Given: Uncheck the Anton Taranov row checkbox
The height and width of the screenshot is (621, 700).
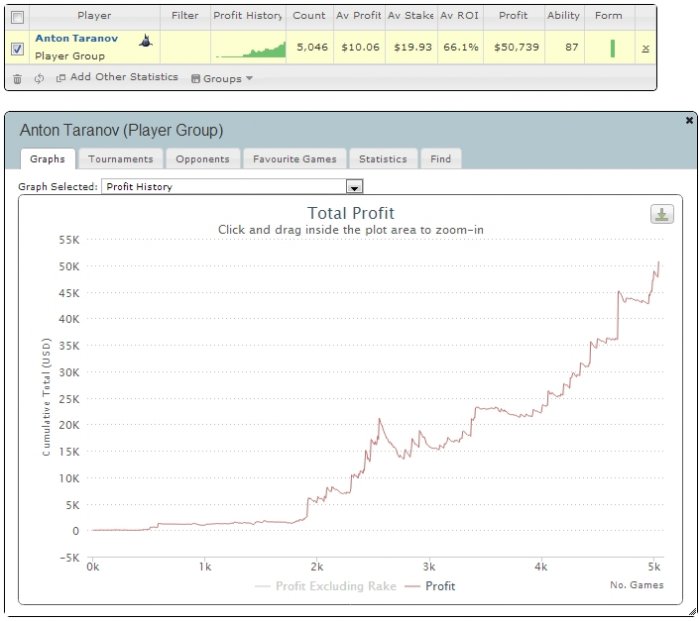Looking at the screenshot, I should pos(17,48).
